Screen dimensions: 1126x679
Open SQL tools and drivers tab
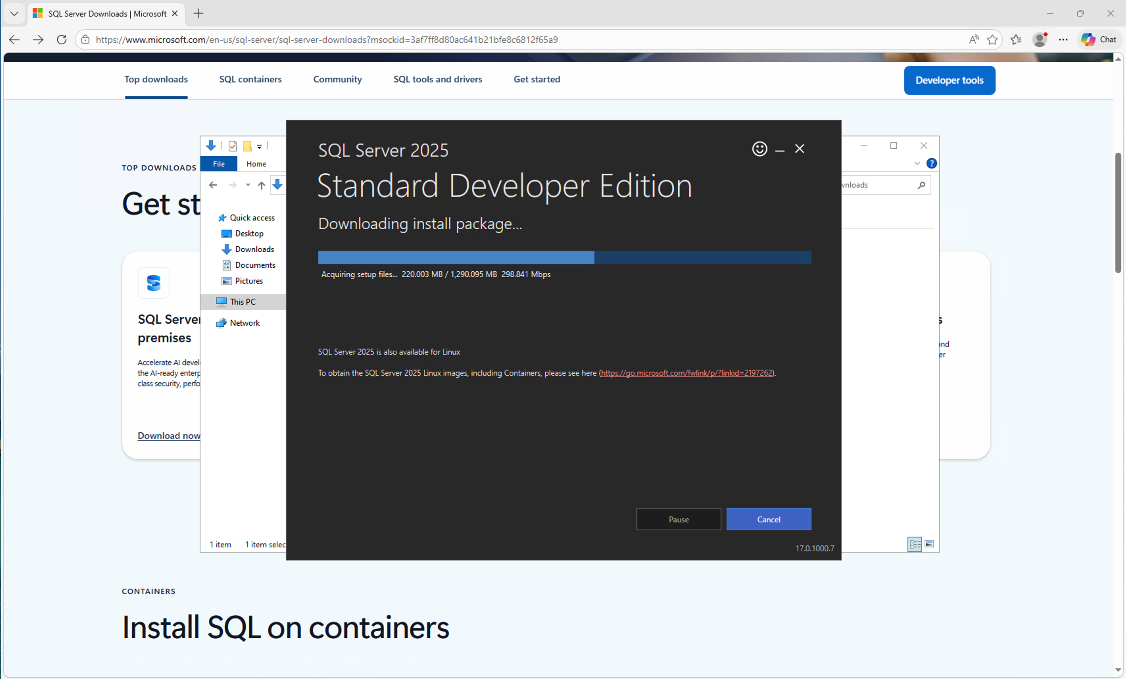point(437,80)
